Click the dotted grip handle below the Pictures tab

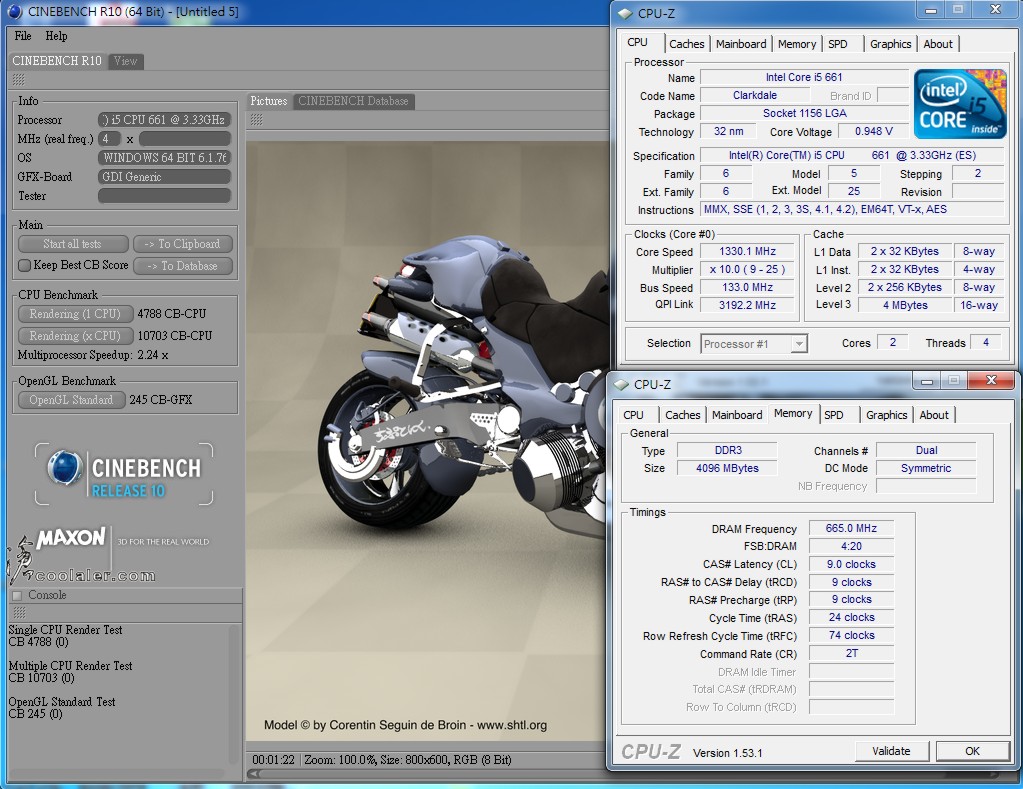[256, 119]
